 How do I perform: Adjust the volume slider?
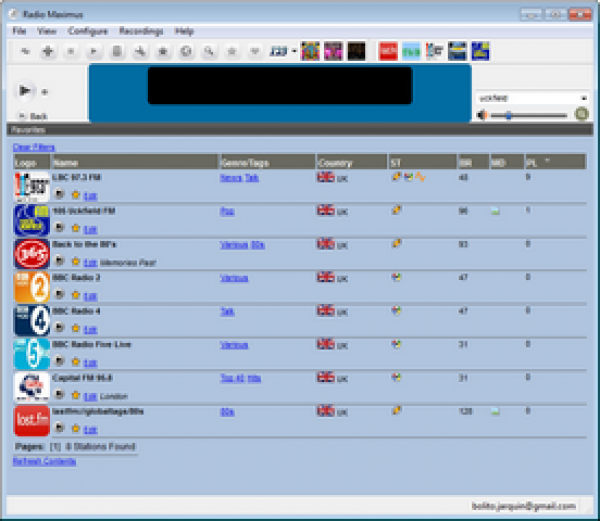click(528, 115)
